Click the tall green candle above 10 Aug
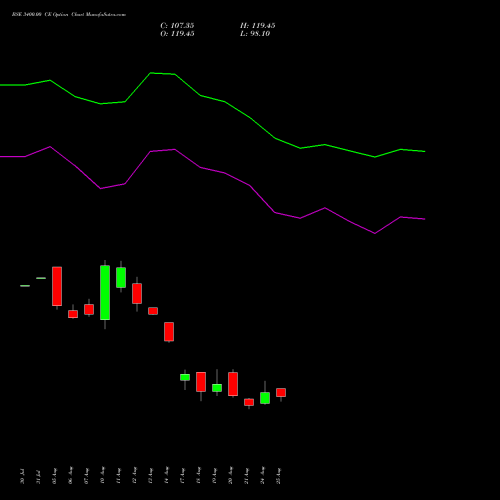The width and height of the screenshot is (500, 500). tap(105, 293)
